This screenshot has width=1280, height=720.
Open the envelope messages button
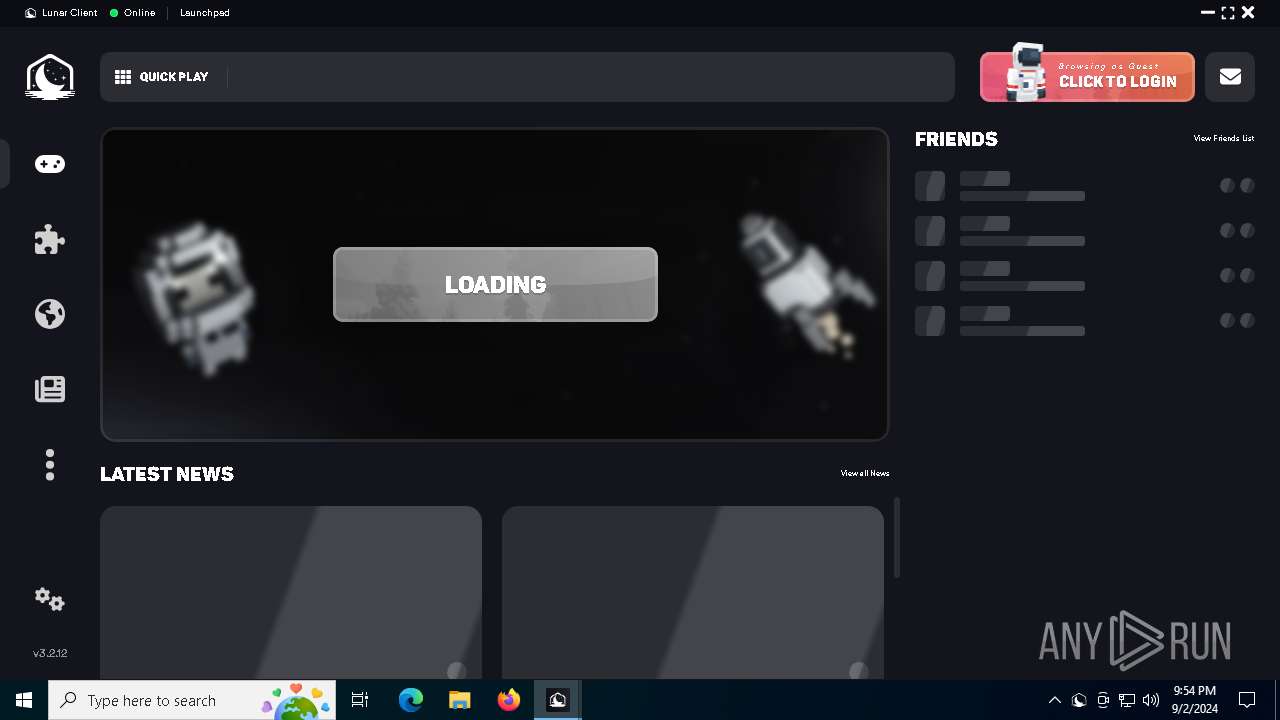tap(1230, 77)
